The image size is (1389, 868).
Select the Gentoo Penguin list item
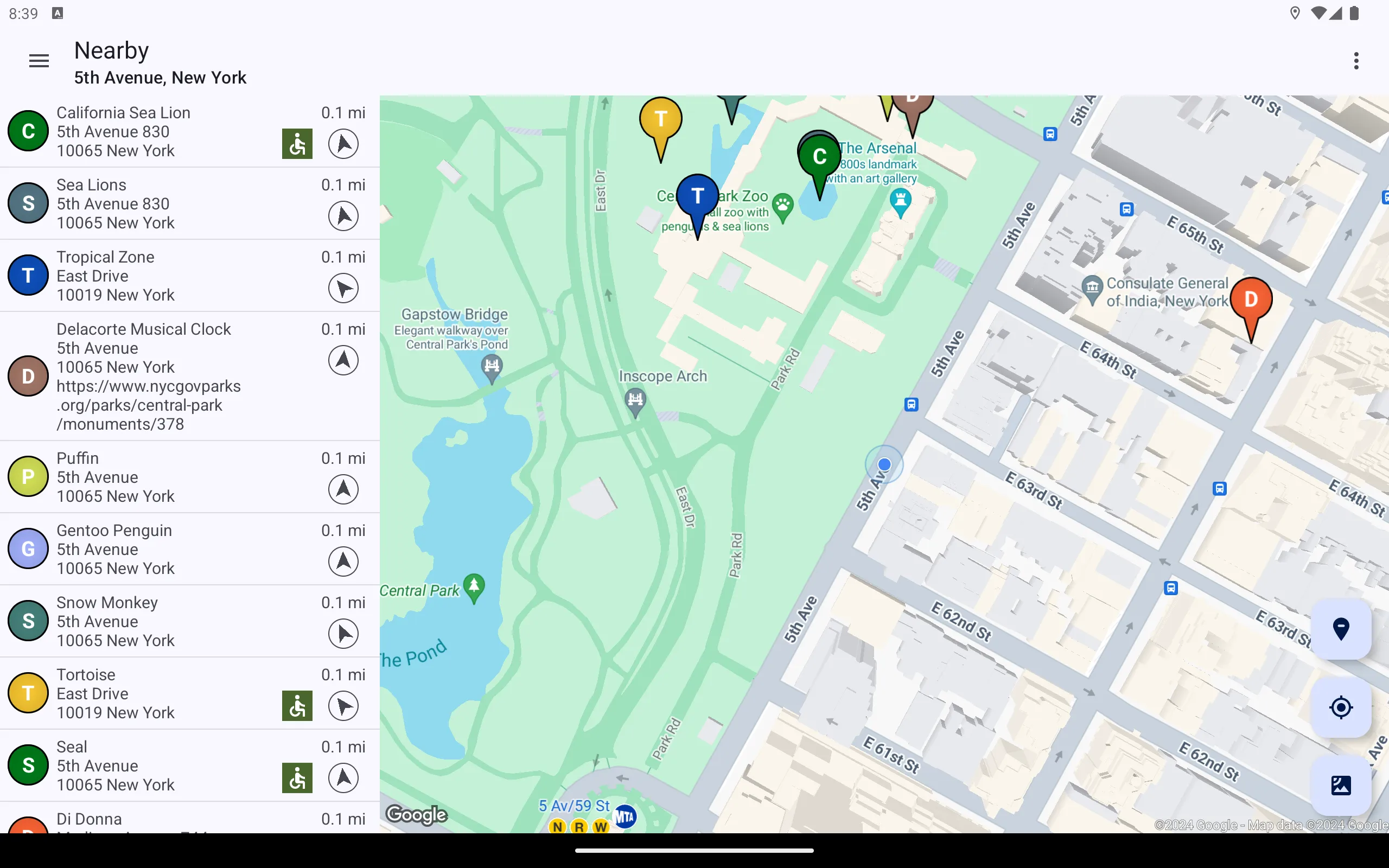189,549
